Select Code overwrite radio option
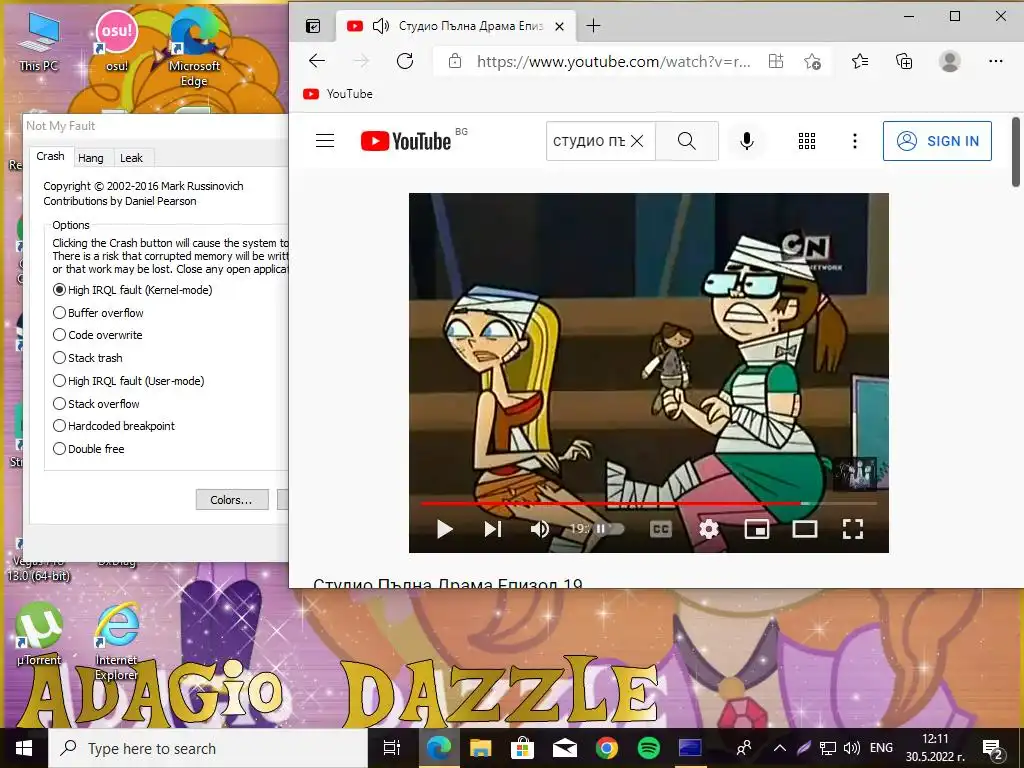The height and width of the screenshot is (768, 1024). (x=97, y=335)
